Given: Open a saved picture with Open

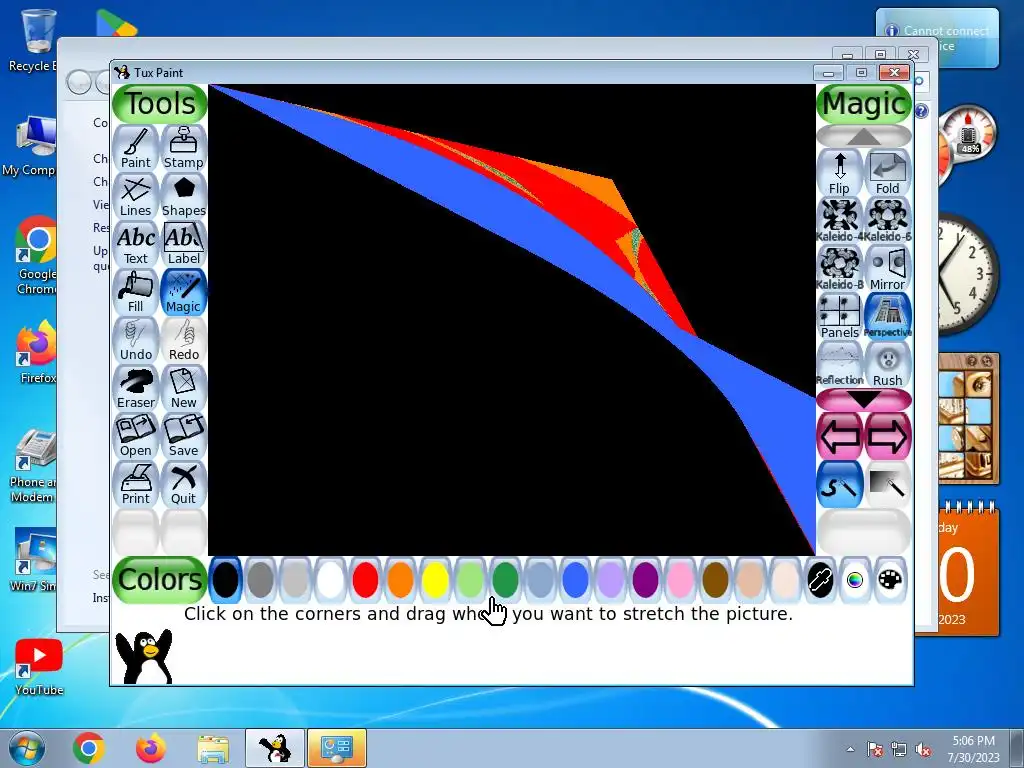Looking at the screenshot, I should [136, 436].
